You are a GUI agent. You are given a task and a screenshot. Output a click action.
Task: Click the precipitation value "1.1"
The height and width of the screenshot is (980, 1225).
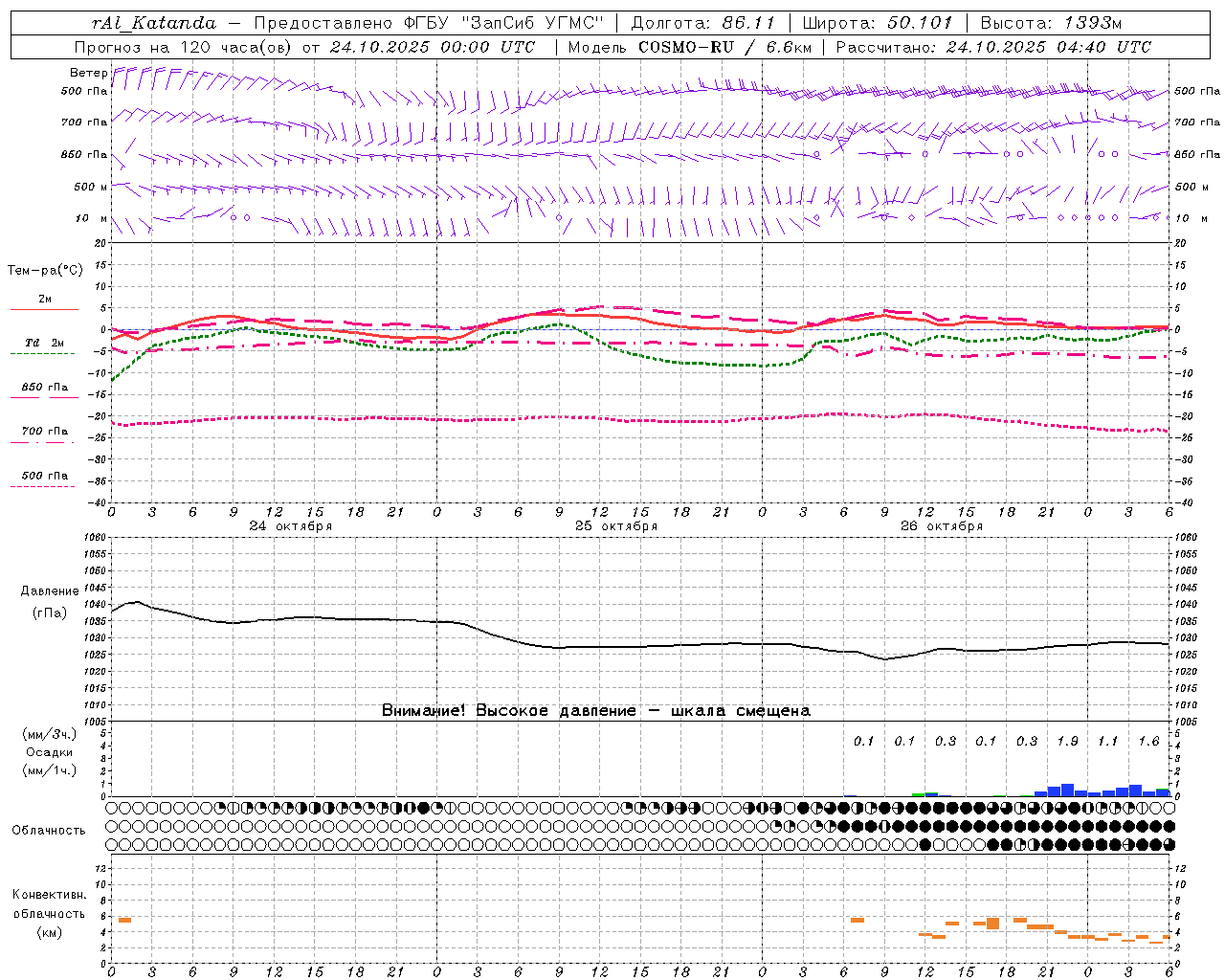coord(1108,742)
